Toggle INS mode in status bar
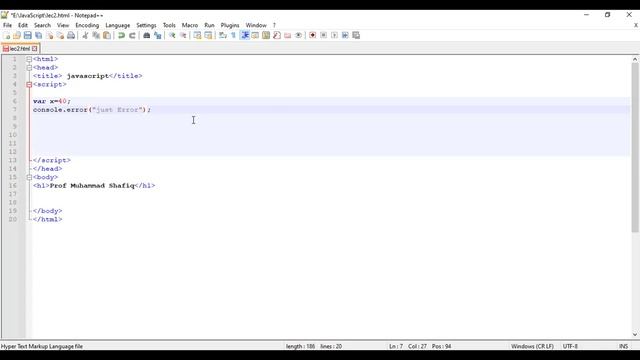The image size is (640, 360). [x=623, y=346]
